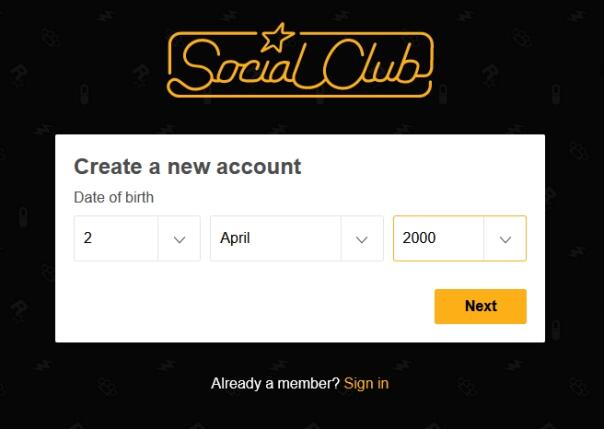Click the "Date of birth" label
This screenshot has width=604, height=429.
(x=114, y=197)
